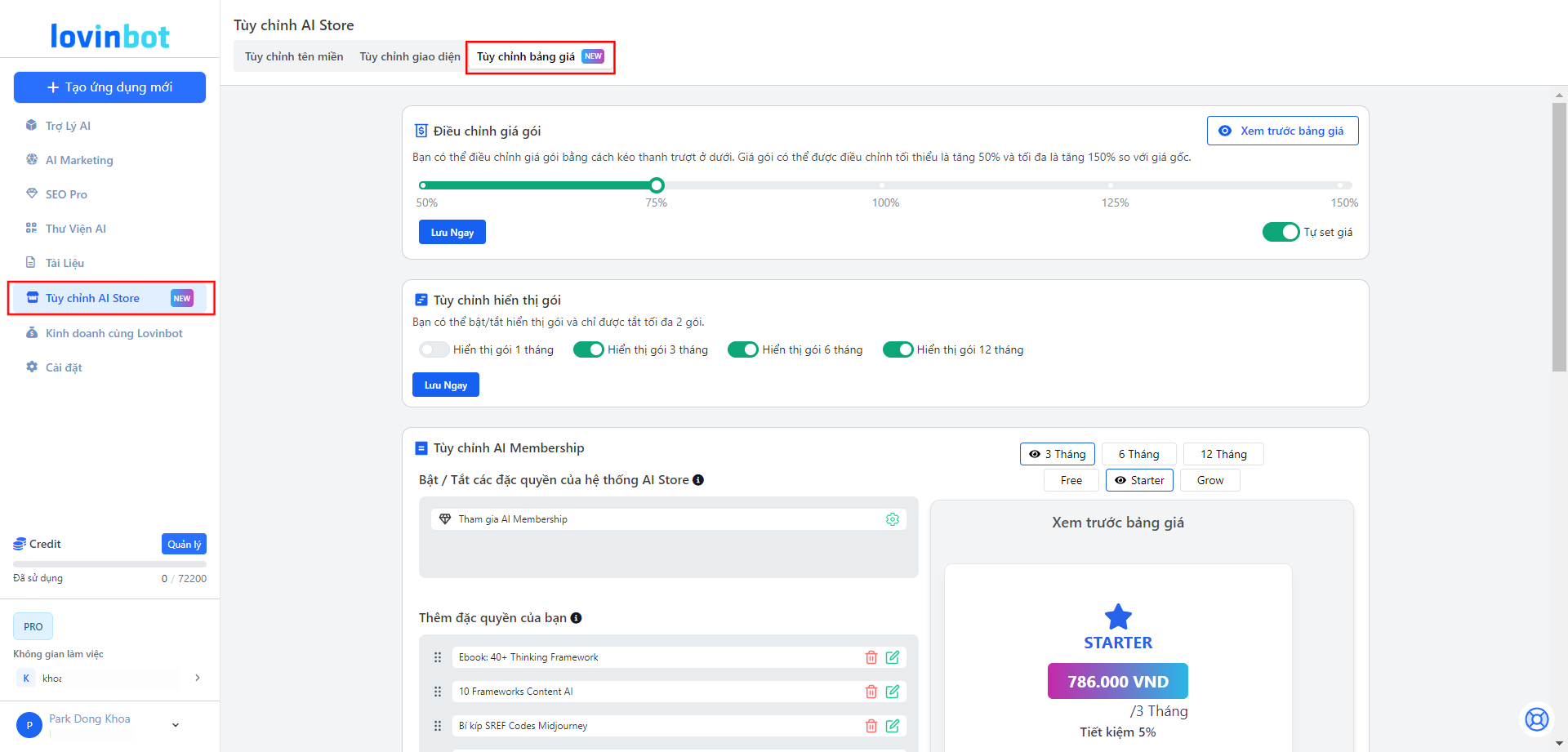Expand the workspace selector chevron

(x=198, y=678)
